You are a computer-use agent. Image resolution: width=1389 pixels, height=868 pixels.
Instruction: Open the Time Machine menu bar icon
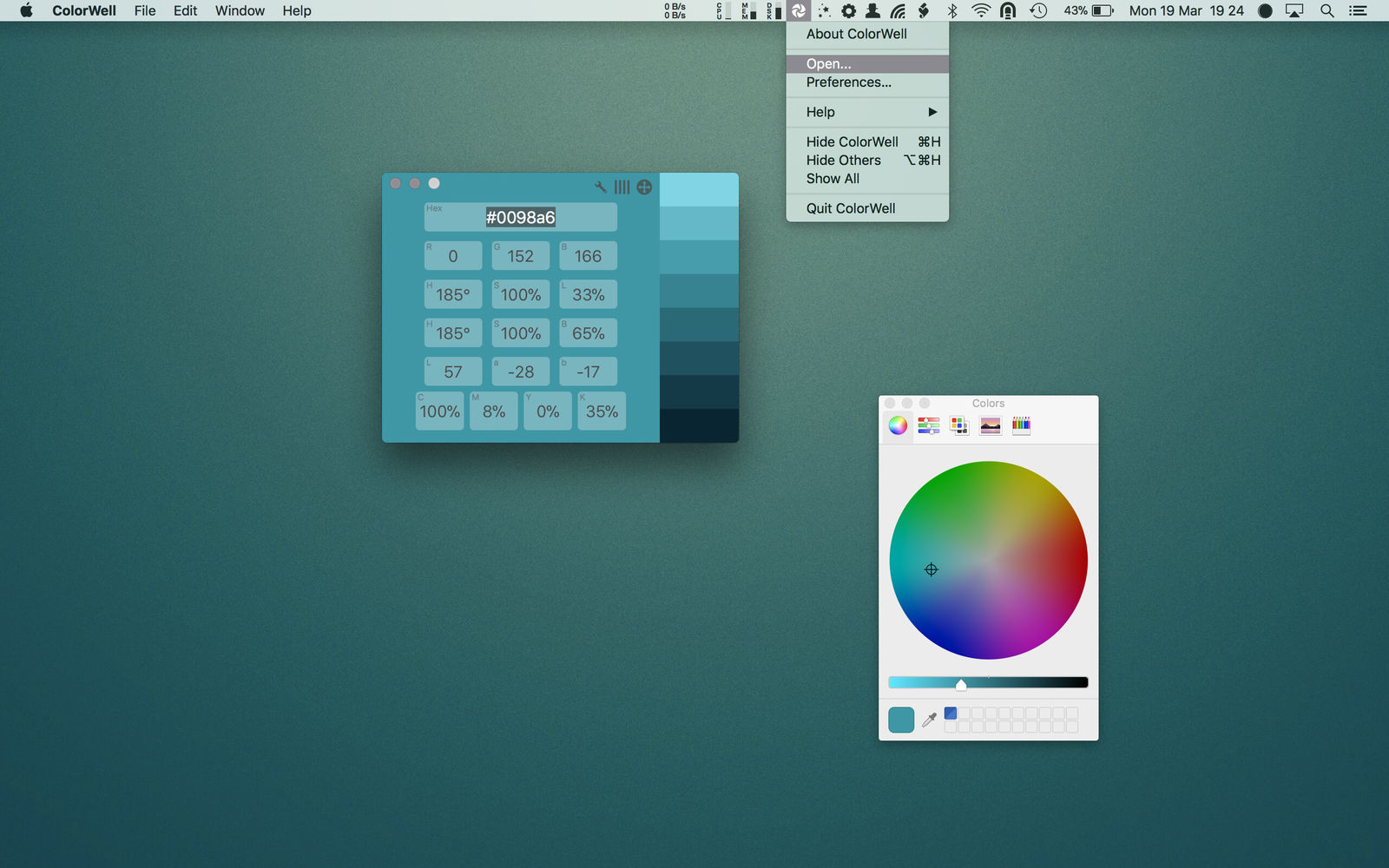point(1038,10)
